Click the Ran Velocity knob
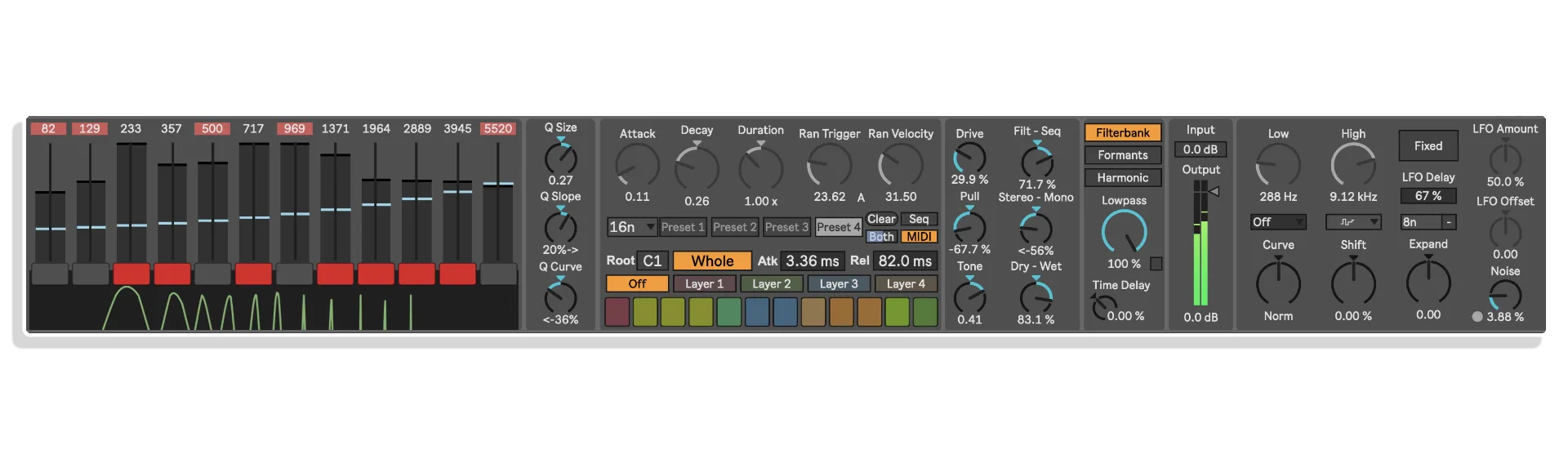1568x450 pixels. (901, 166)
